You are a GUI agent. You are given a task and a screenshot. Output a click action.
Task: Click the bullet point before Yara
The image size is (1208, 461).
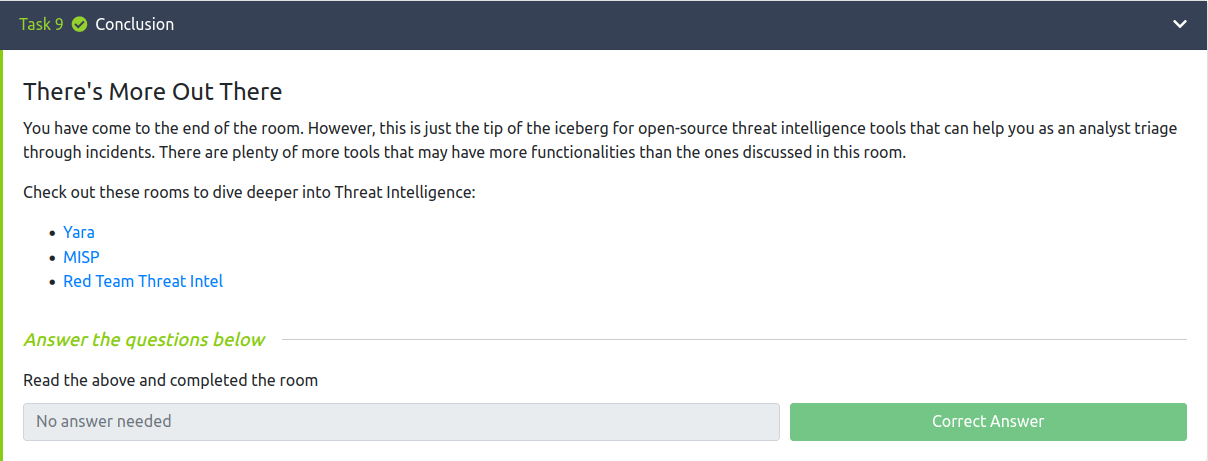coord(52,233)
